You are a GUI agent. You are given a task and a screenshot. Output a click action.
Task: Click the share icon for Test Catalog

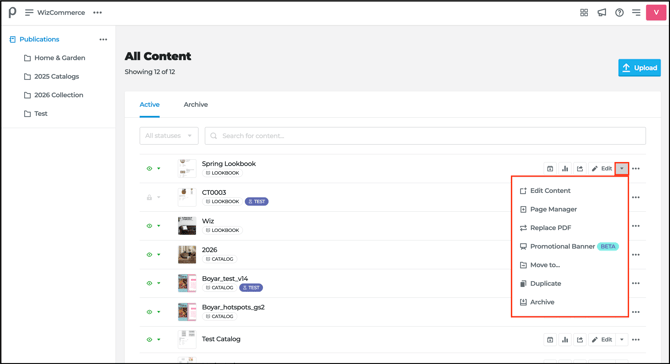coord(580,340)
